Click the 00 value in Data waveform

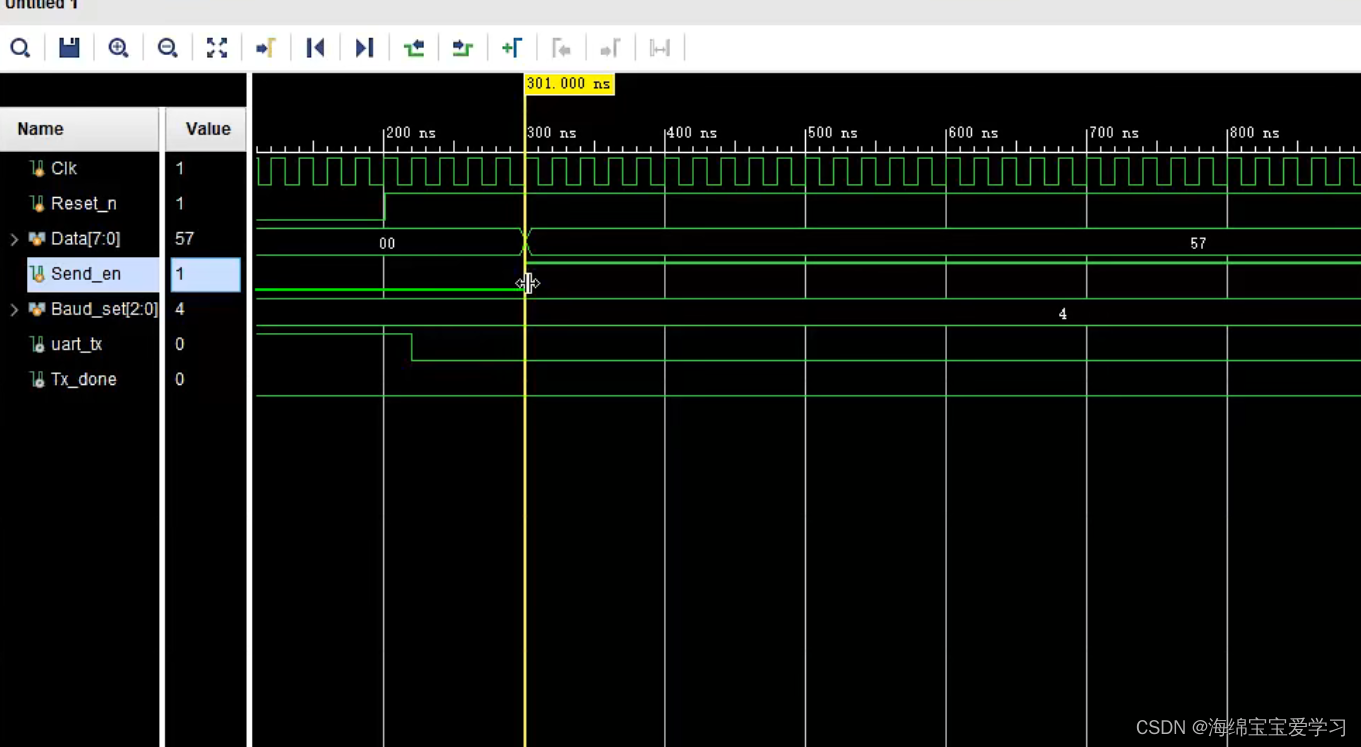(x=387, y=243)
